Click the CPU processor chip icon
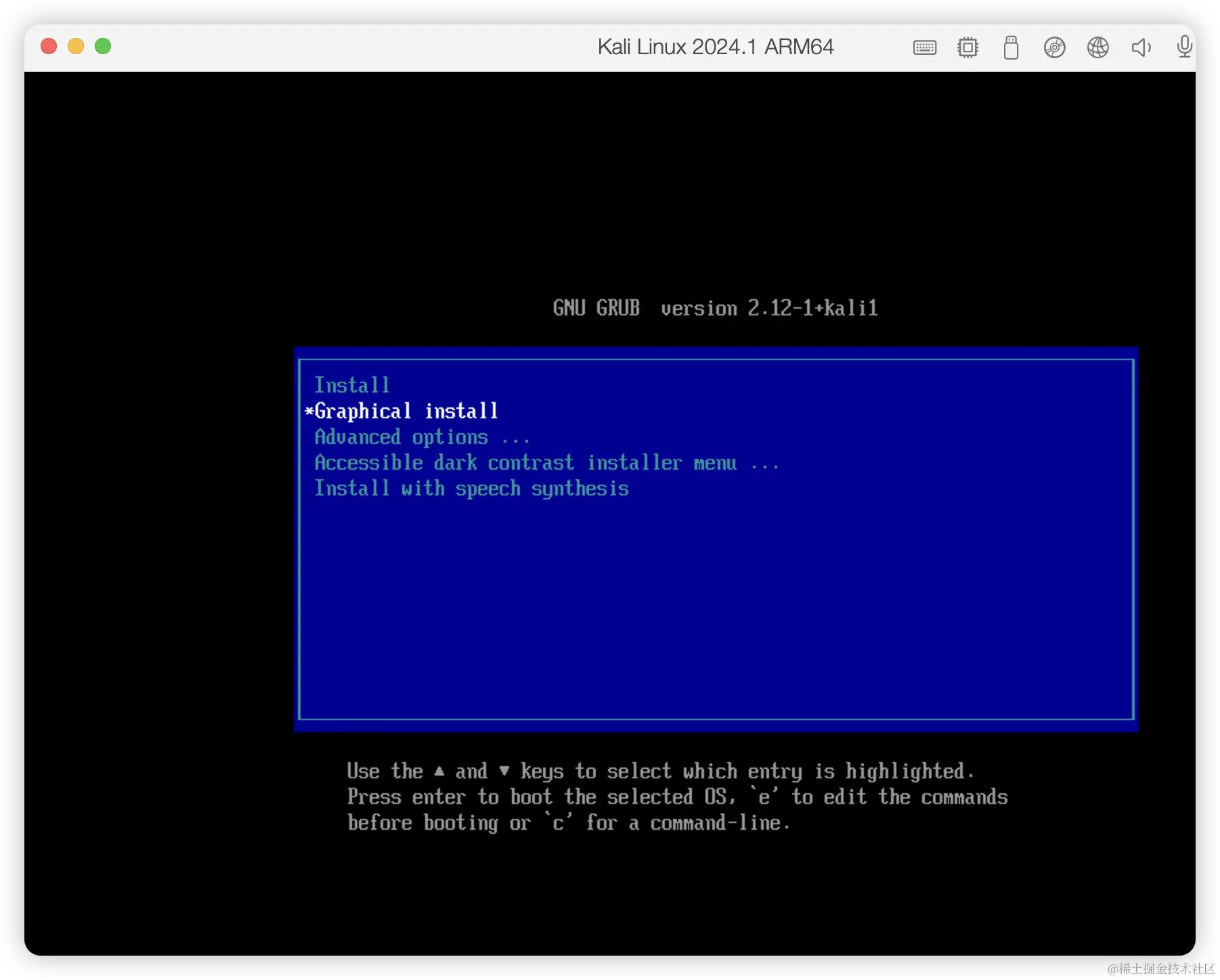This screenshot has width=1220, height=980. [x=968, y=47]
